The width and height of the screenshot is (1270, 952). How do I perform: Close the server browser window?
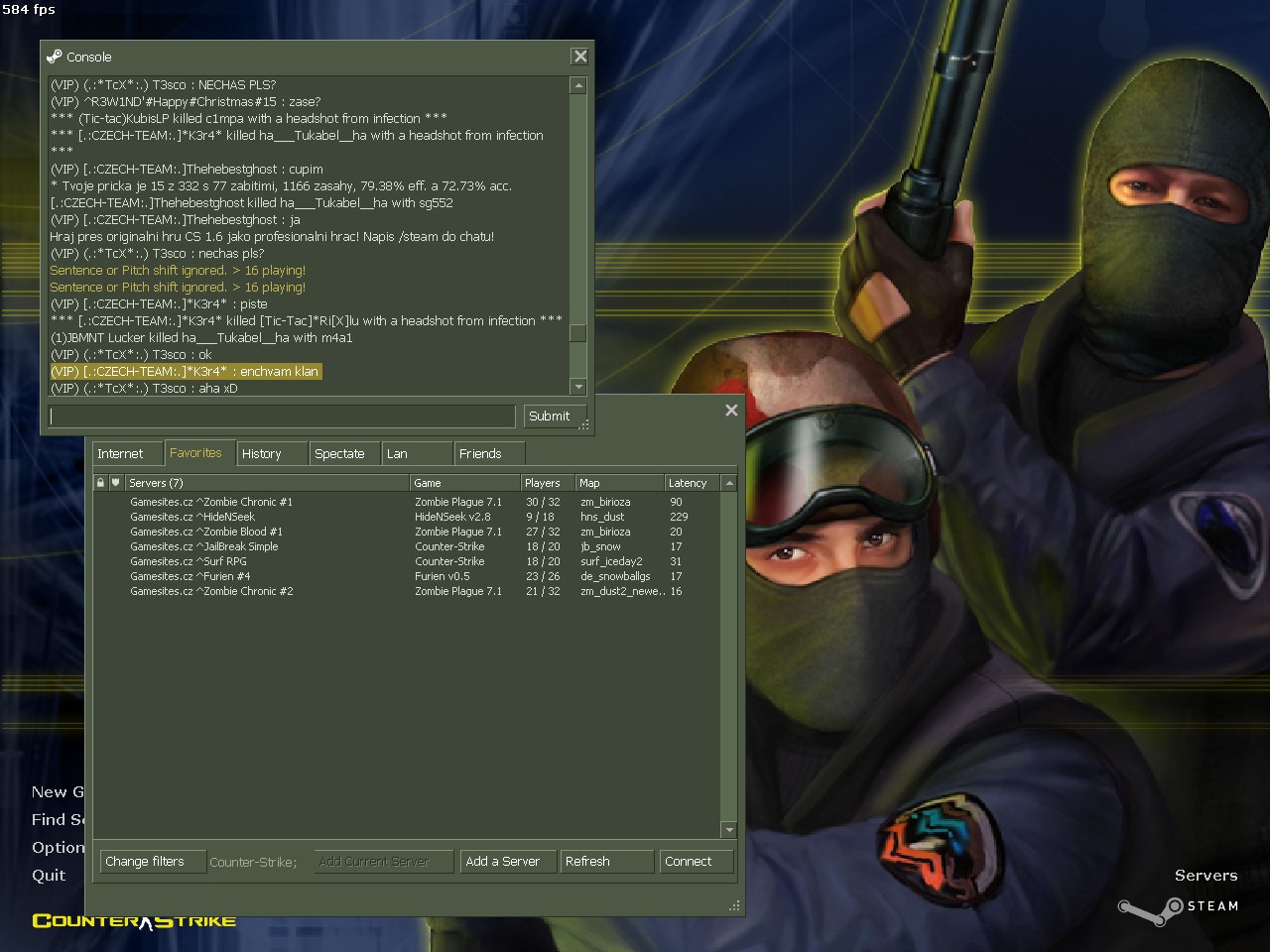731,411
